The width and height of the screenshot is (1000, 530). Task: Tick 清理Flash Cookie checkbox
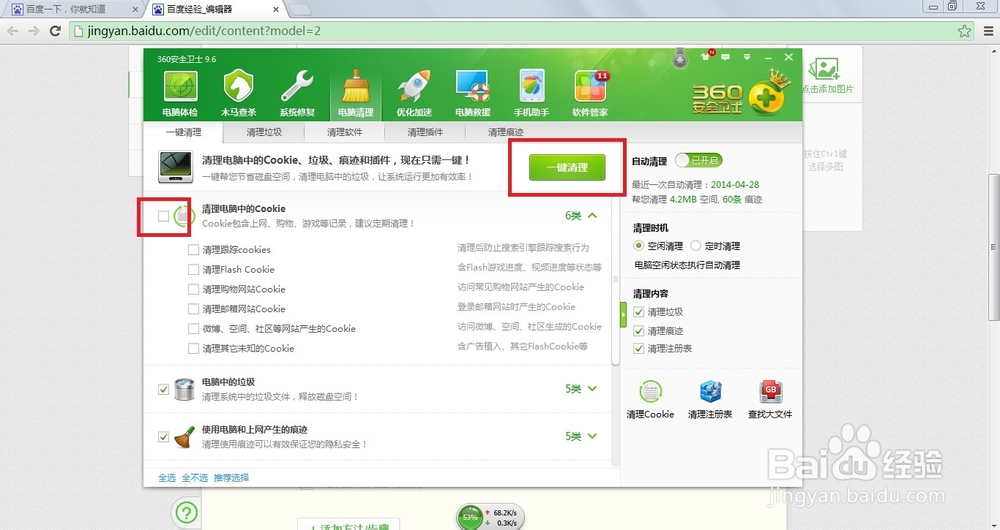[193, 269]
